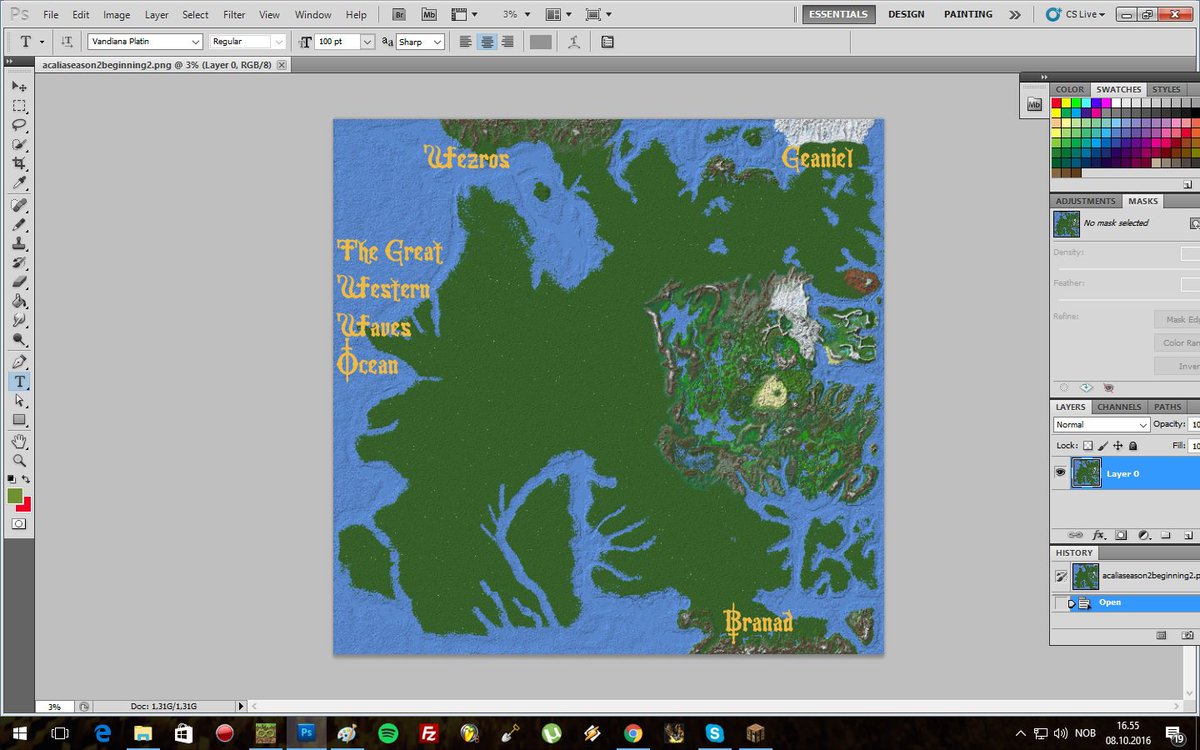Select the Horizontal Type tool

coord(19,381)
